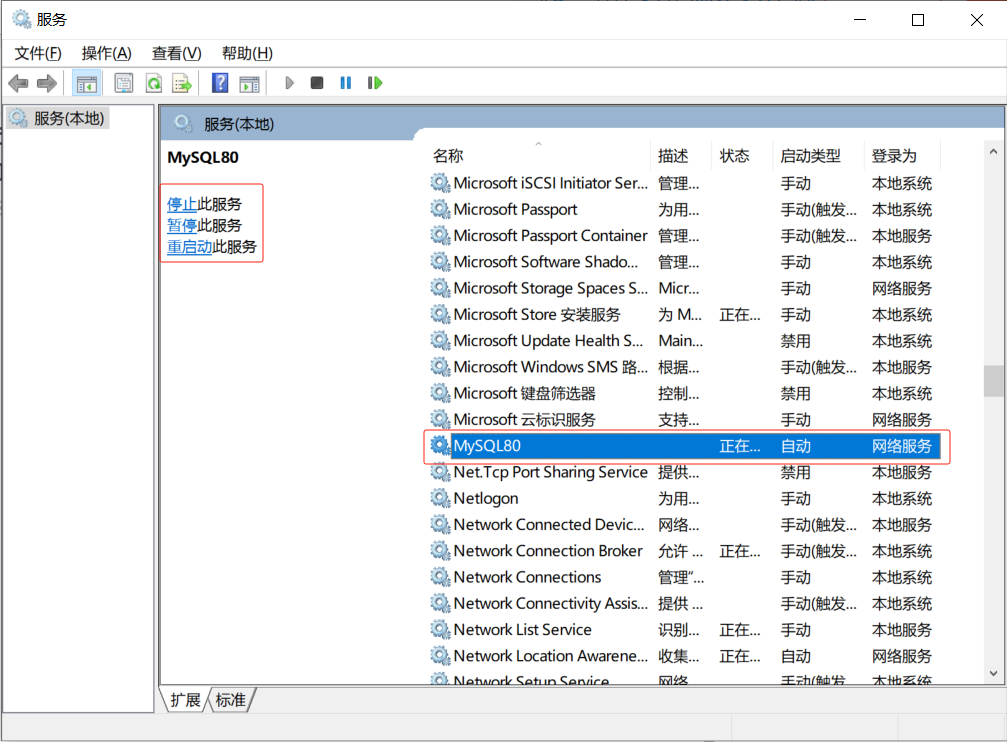This screenshot has width=1007, height=742.
Task: Click the vertical scrollbar thumb
Action: click(x=994, y=381)
